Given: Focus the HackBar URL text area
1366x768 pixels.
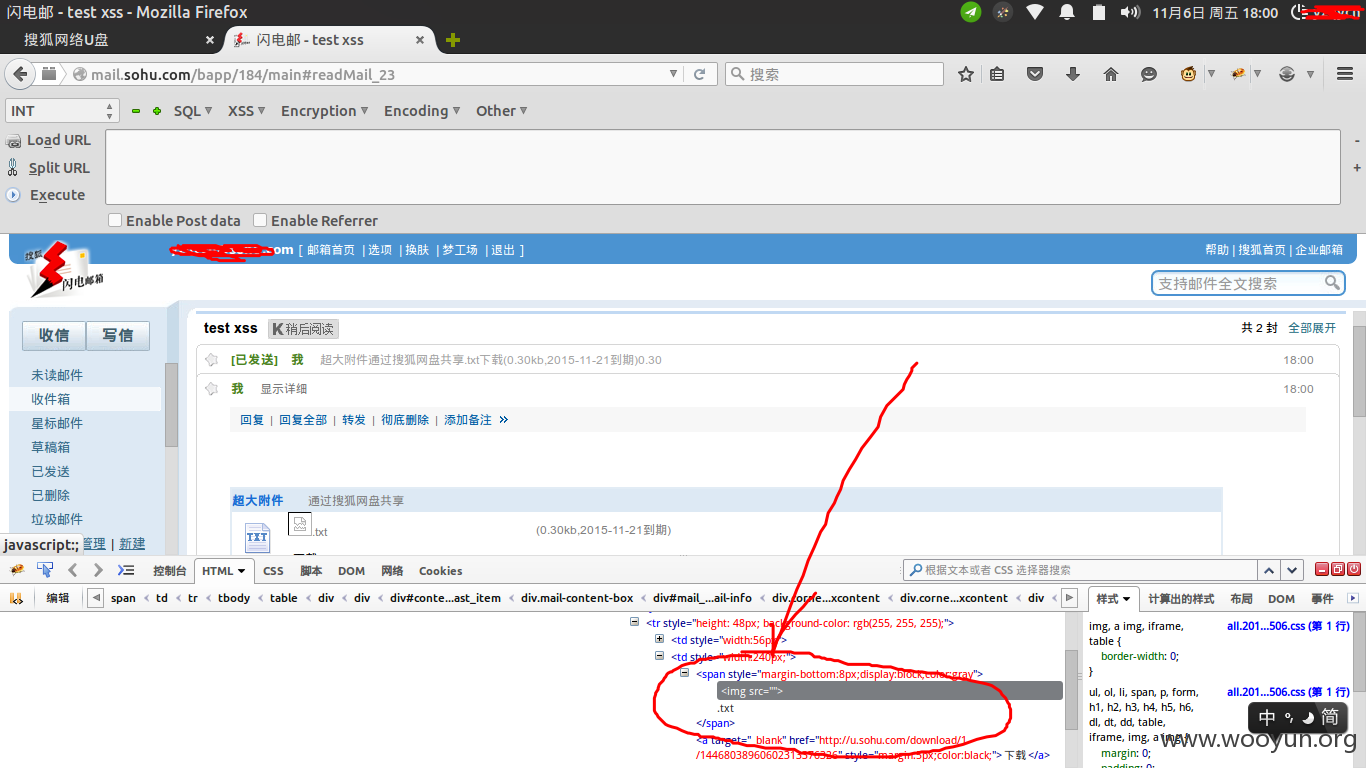Looking at the screenshot, I should pyautogui.click(x=723, y=167).
